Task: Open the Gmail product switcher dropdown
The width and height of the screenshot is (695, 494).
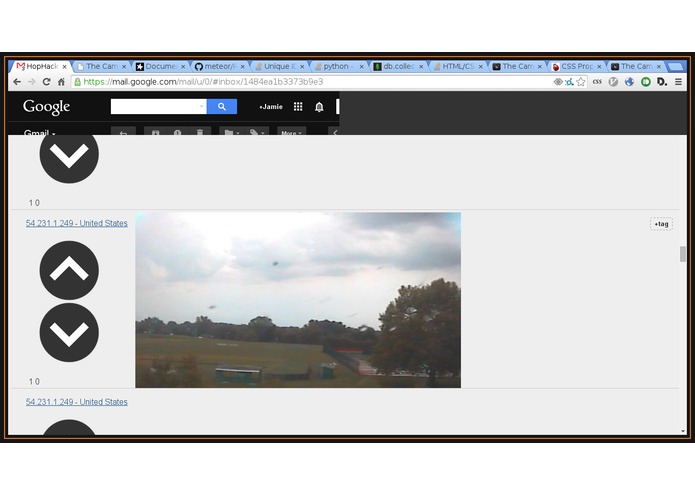Action: click(39, 132)
